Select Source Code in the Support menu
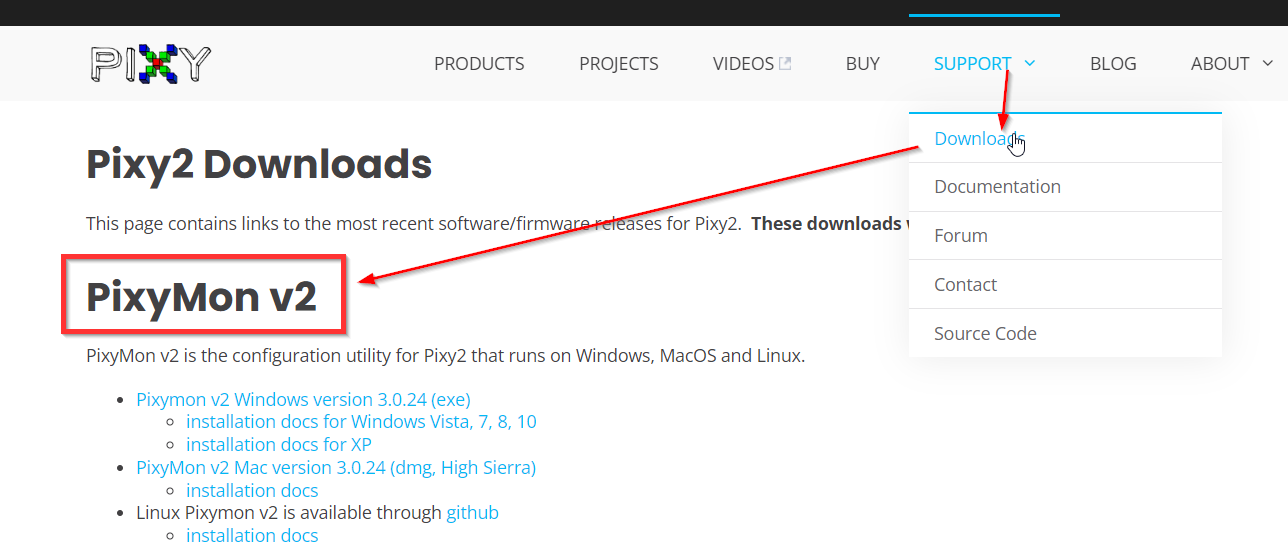The width and height of the screenshot is (1288, 556). point(1065,333)
